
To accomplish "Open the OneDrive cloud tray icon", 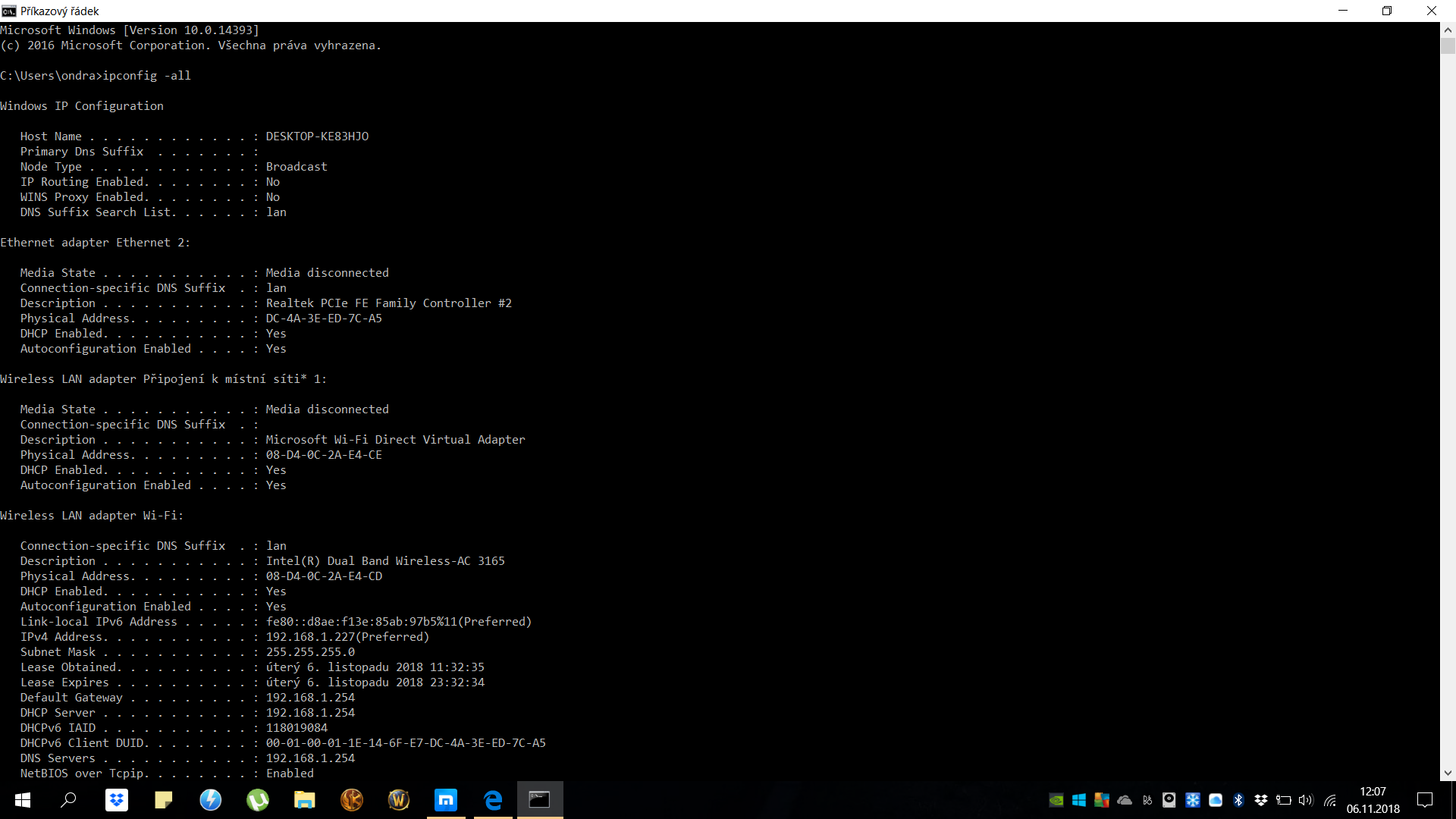I will tap(1125, 800).
